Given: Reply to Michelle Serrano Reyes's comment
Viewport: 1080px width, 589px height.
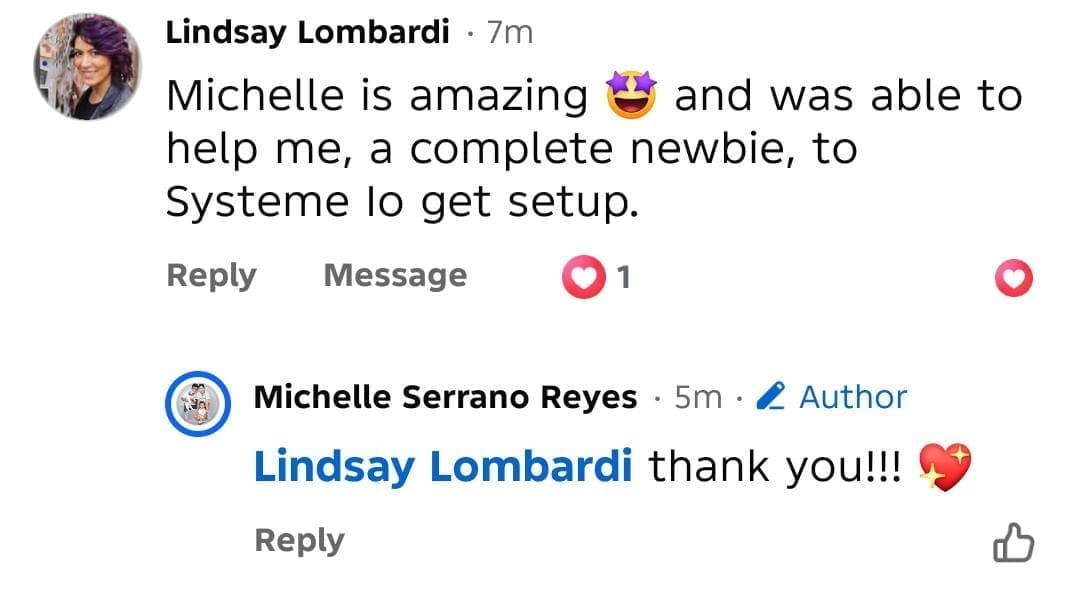Looking at the screenshot, I should (x=299, y=540).
